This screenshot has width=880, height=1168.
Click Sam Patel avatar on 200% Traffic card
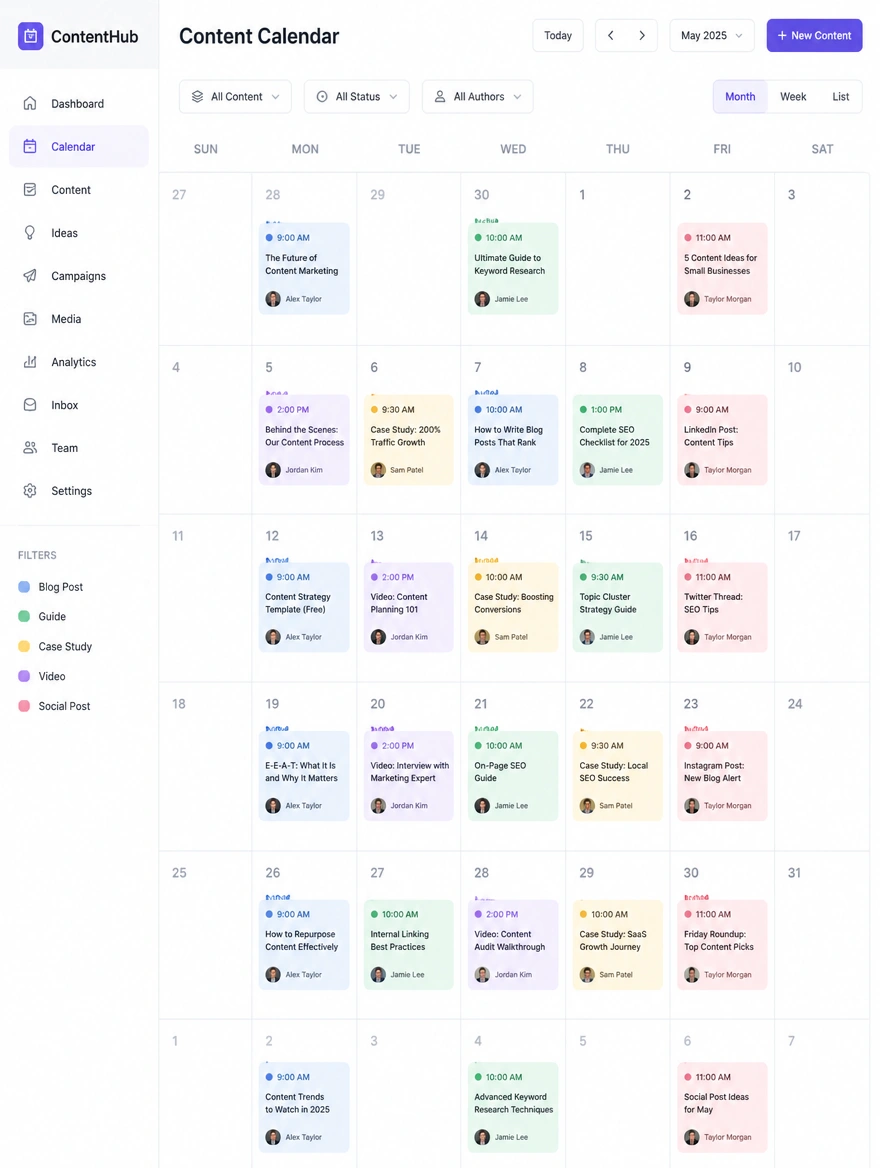pos(378,470)
